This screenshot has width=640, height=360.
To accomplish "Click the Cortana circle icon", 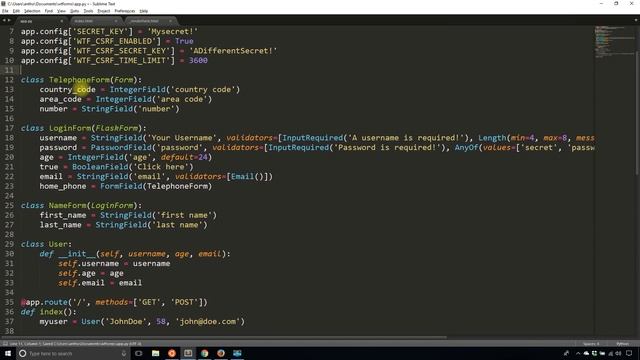I will point(22,353).
